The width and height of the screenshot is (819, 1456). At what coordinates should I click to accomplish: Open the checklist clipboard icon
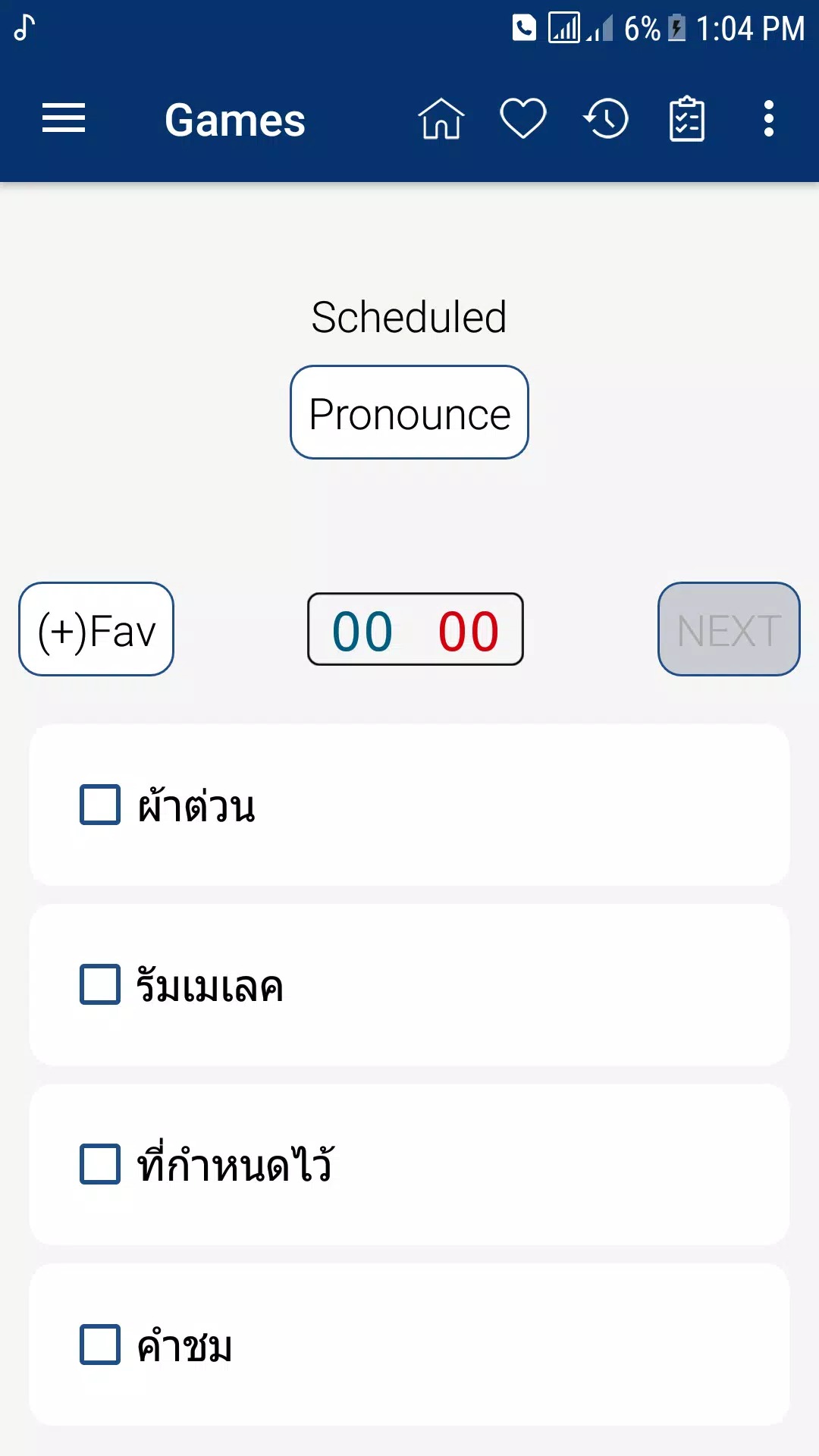click(687, 119)
